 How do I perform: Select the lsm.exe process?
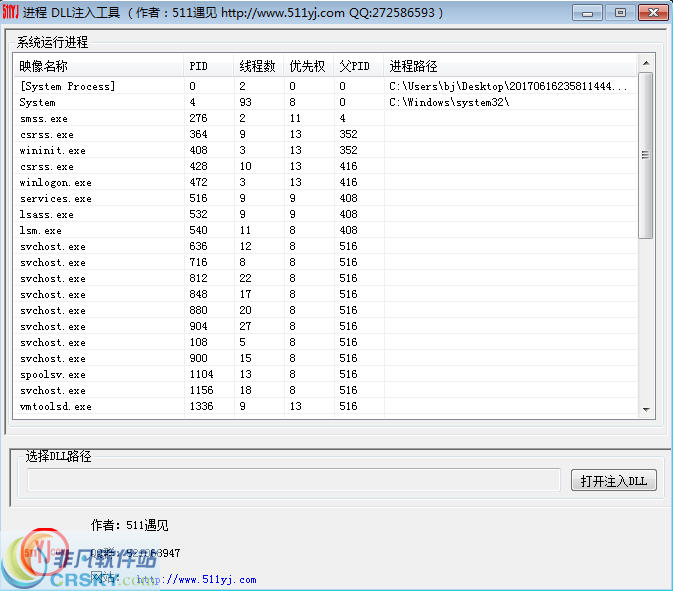pos(325,230)
